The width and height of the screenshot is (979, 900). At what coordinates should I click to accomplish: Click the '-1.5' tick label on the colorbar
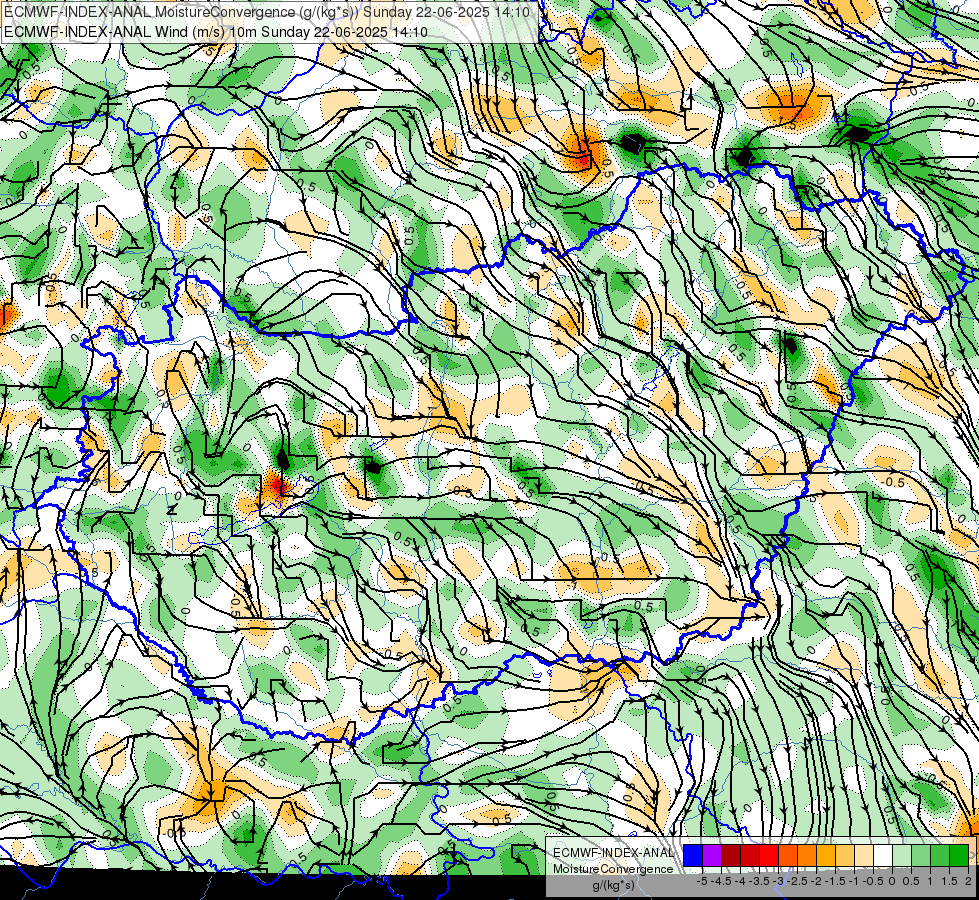click(834, 881)
